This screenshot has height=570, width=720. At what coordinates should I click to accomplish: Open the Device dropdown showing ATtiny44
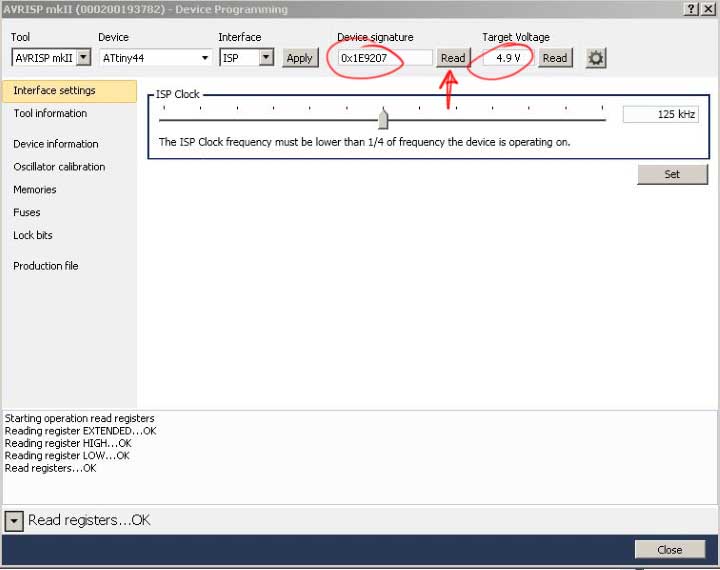[x=156, y=58]
